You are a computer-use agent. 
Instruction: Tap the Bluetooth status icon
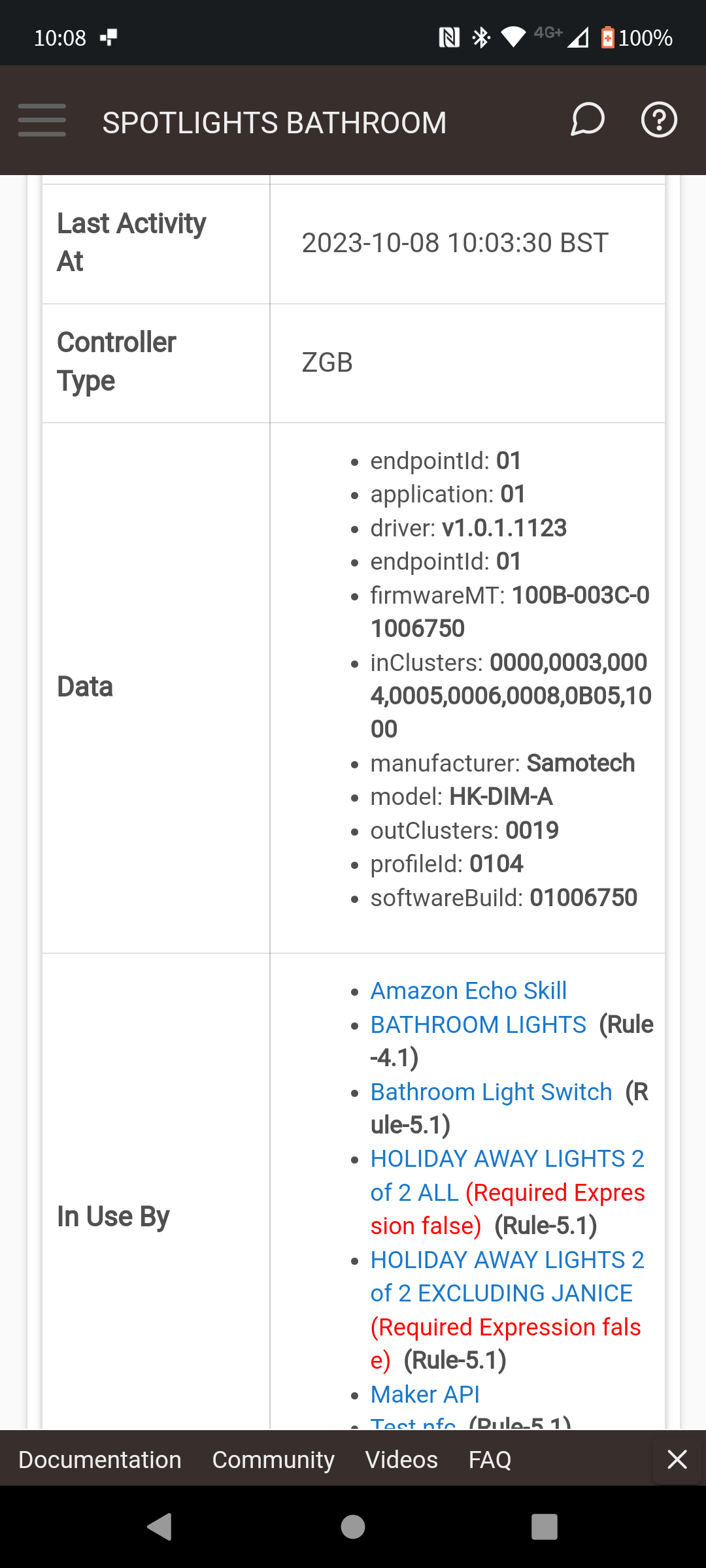(482, 38)
